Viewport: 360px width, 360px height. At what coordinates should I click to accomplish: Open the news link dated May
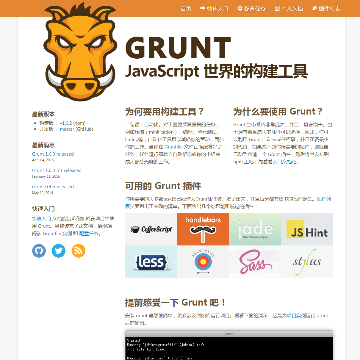click(53, 187)
